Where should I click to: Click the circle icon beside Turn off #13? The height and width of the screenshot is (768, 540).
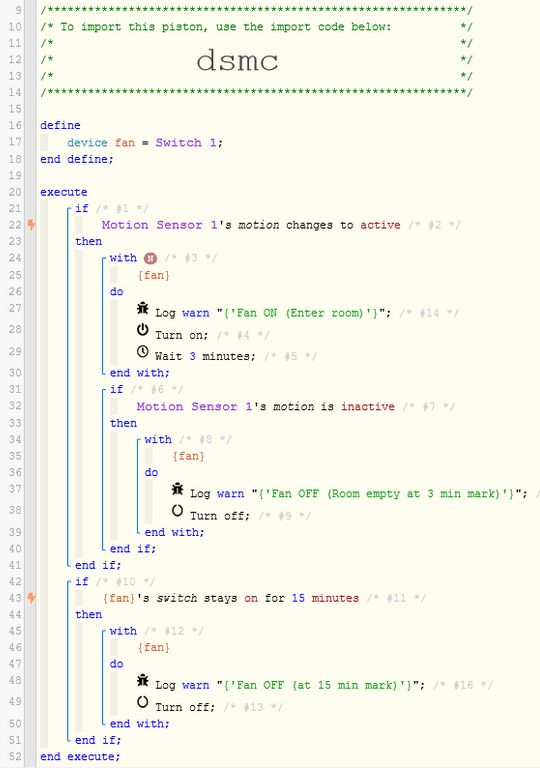(x=143, y=702)
